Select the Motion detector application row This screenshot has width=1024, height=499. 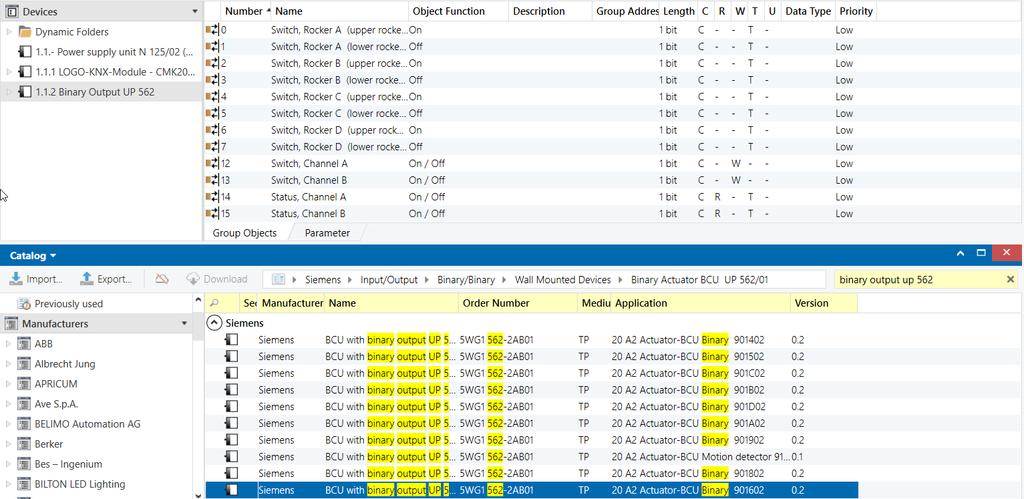[x=531, y=457]
